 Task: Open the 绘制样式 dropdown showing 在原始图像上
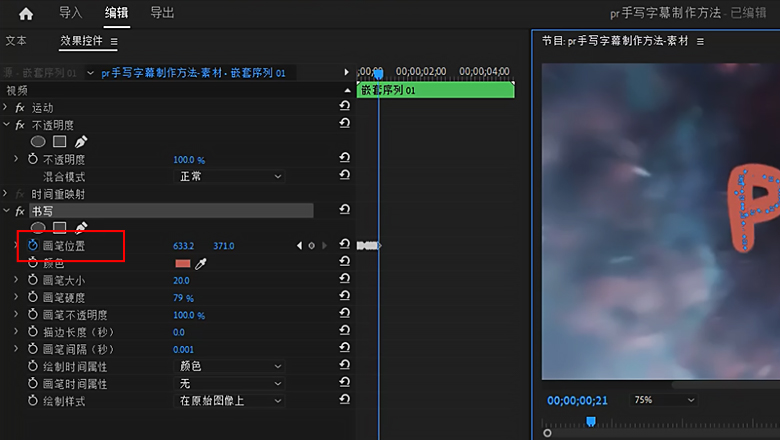(x=229, y=401)
